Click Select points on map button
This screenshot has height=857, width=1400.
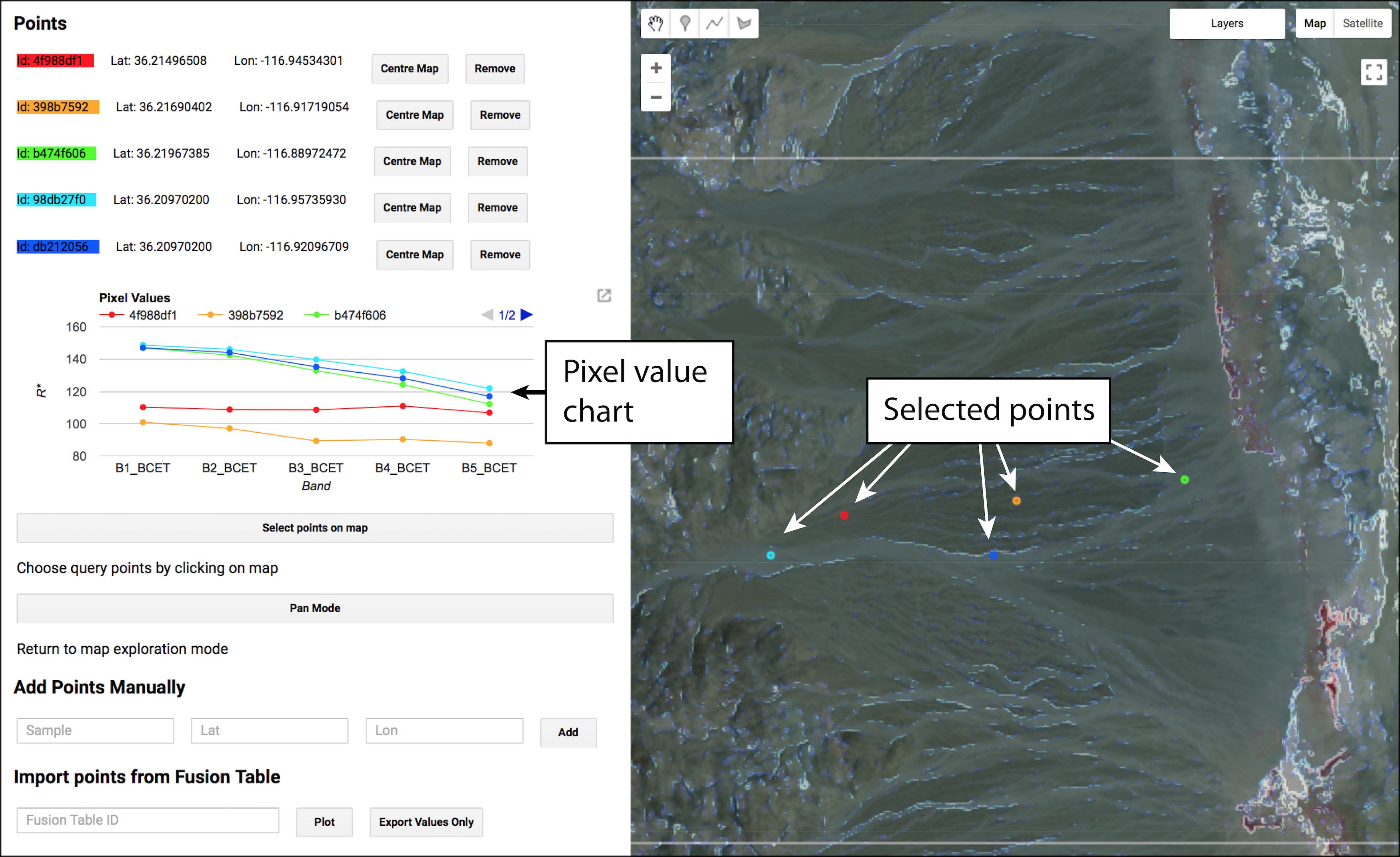tap(315, 527)
